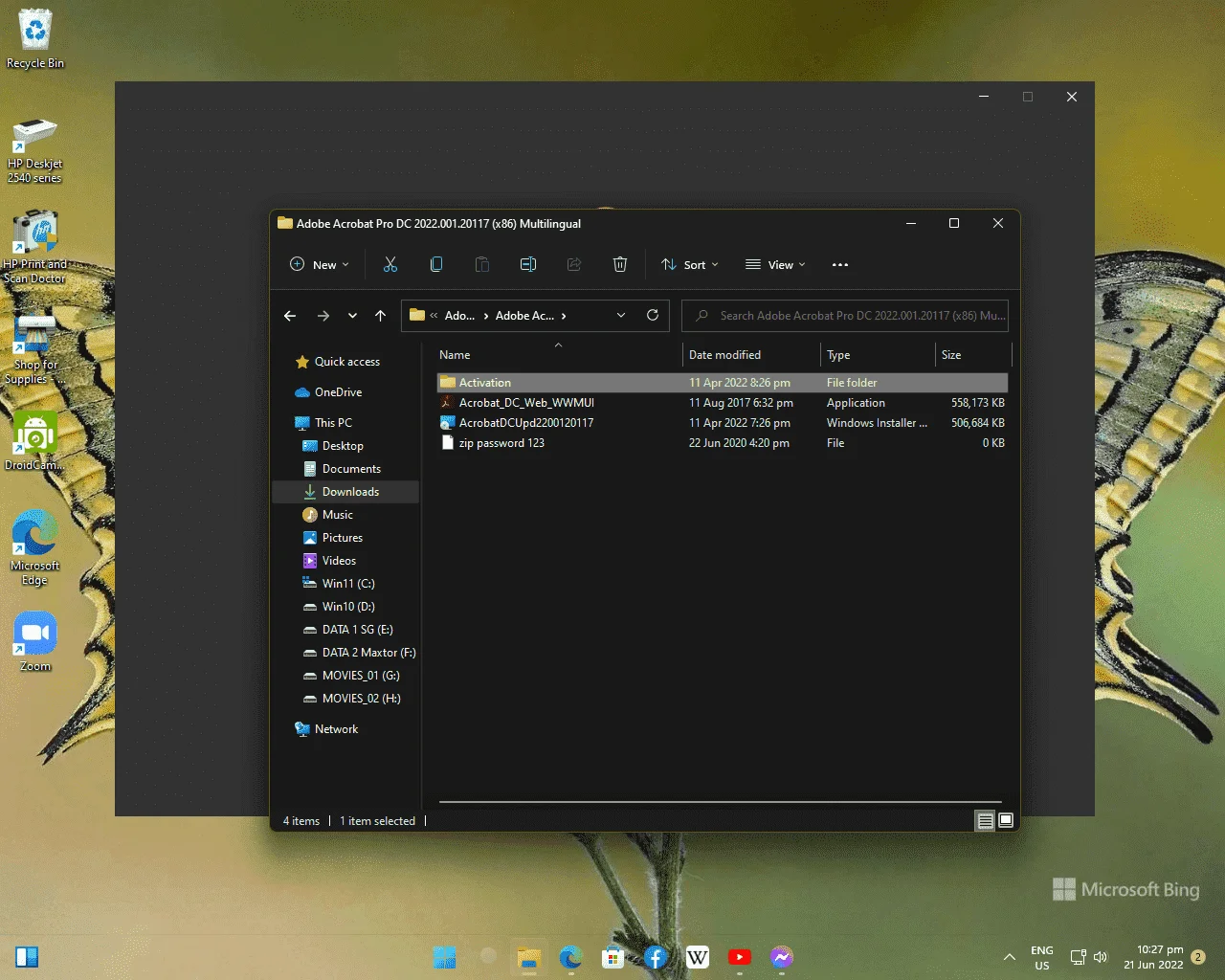Open the Sort dropdown
This screenshot has height=980, width=1225.
(x=690, y=265)
